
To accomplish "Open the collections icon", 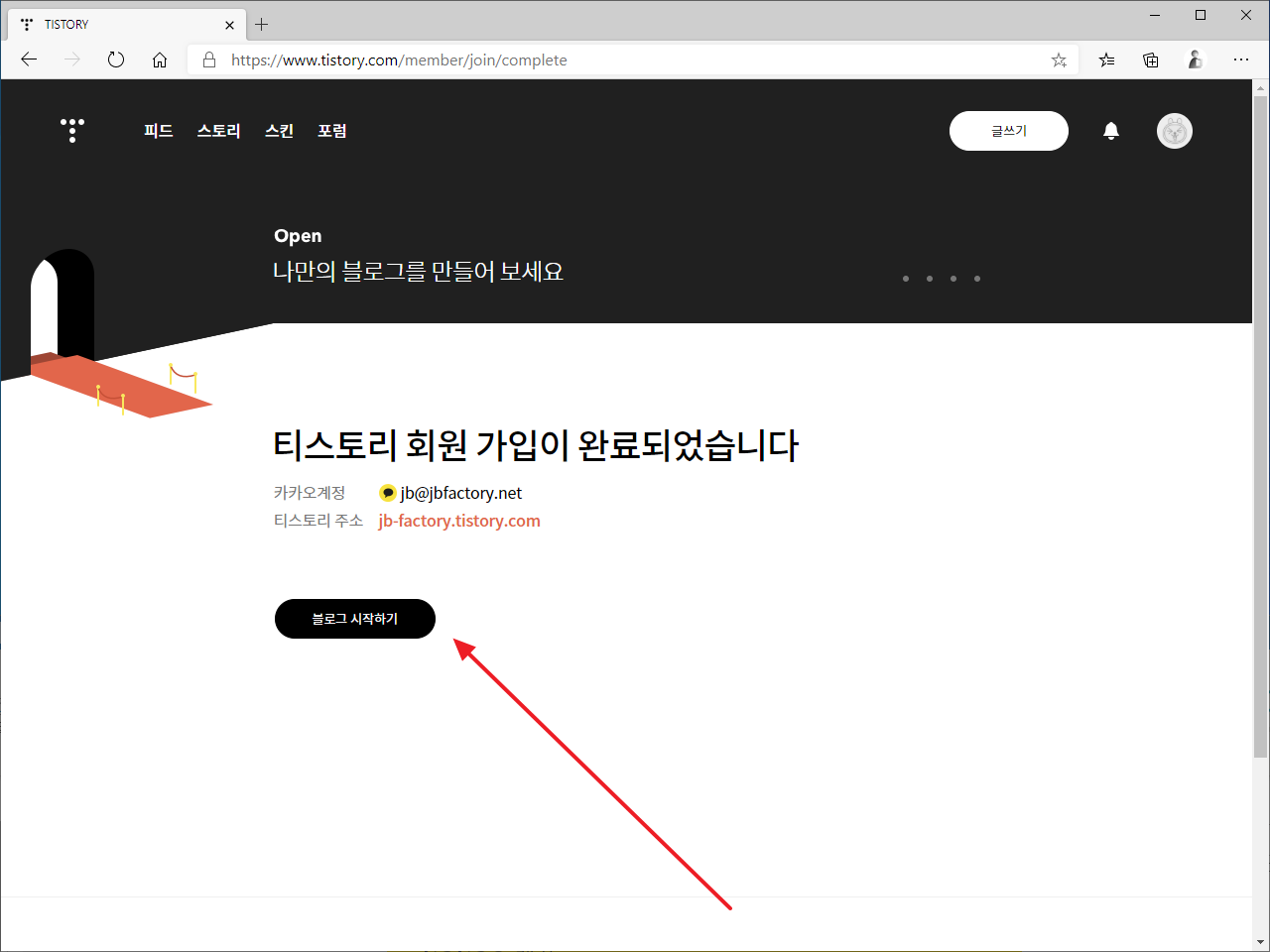I will pyautogui.click(x=1151, y=59).
